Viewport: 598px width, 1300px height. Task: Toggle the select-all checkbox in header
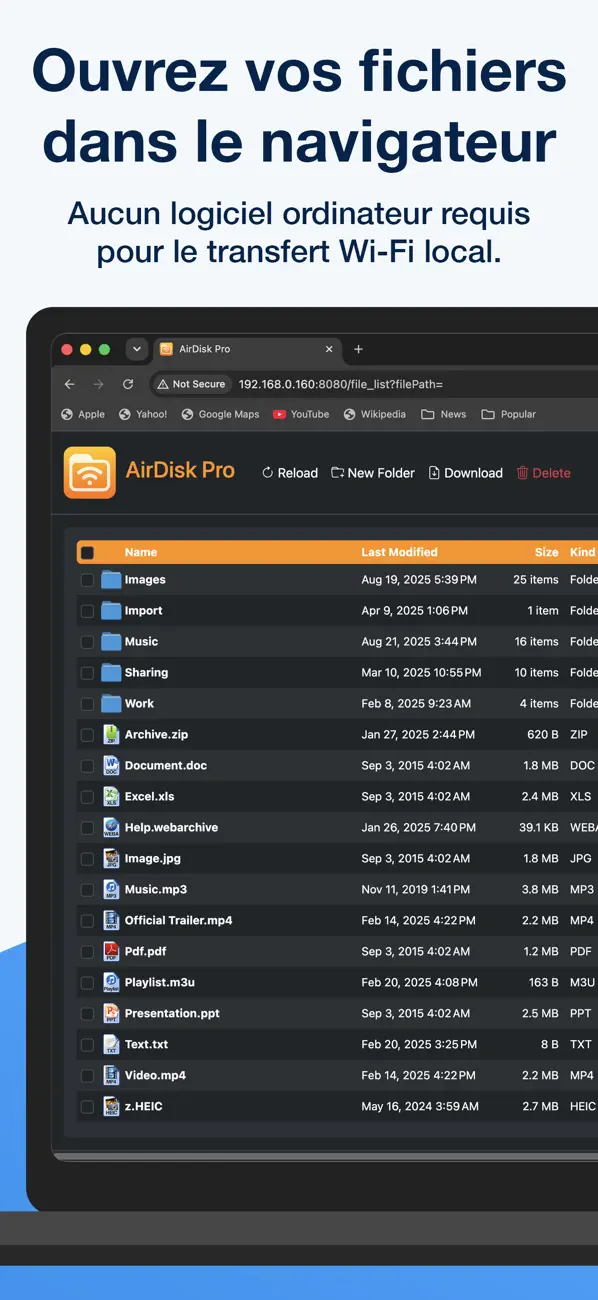[x=87, y=553]
